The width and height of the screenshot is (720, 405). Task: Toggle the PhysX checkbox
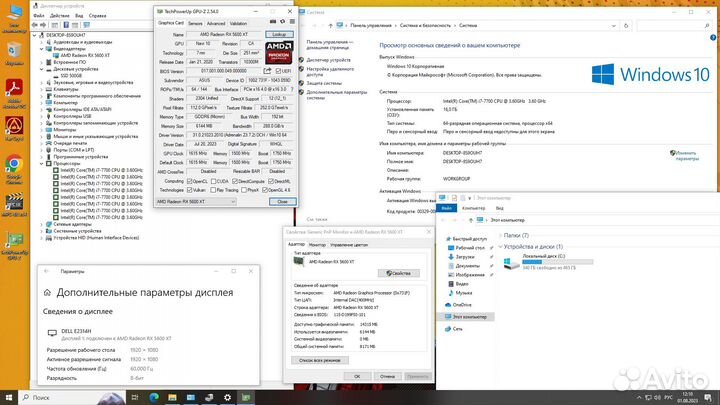click(x=244, y=190)
